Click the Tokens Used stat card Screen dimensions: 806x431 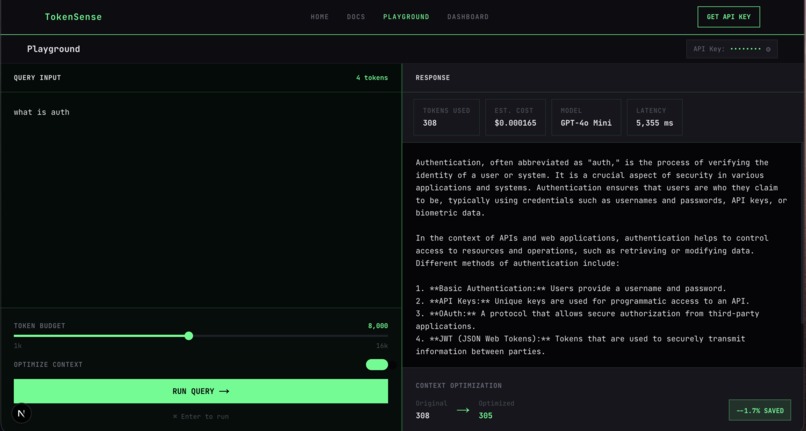click(446, 117)
